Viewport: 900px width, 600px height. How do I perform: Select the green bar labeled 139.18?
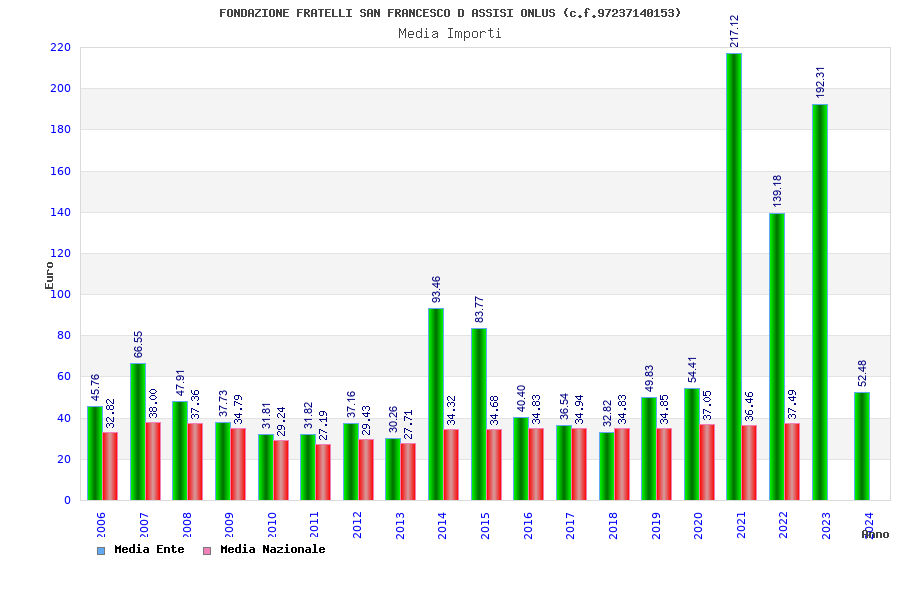[777, 357]
